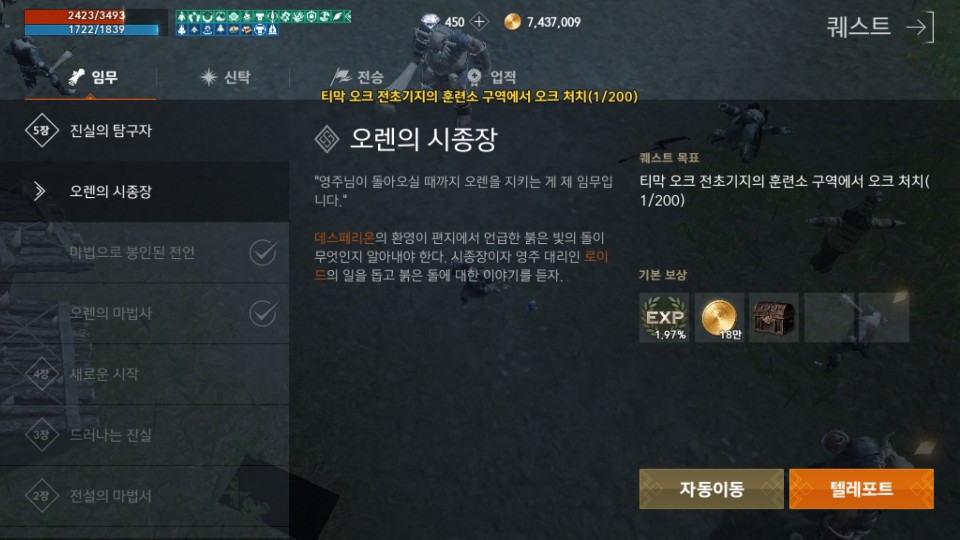Viewport: 960px width, 540px height.
Task: Click the orange 텔레포트 button
Action: (x=861, y=489)
